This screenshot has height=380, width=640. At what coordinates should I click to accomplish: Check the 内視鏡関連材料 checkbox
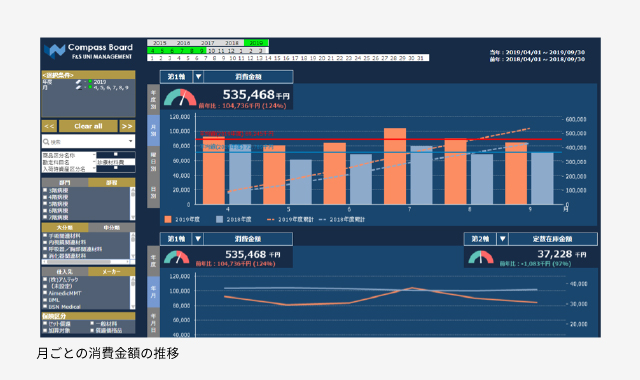click(x=45, y=242)
